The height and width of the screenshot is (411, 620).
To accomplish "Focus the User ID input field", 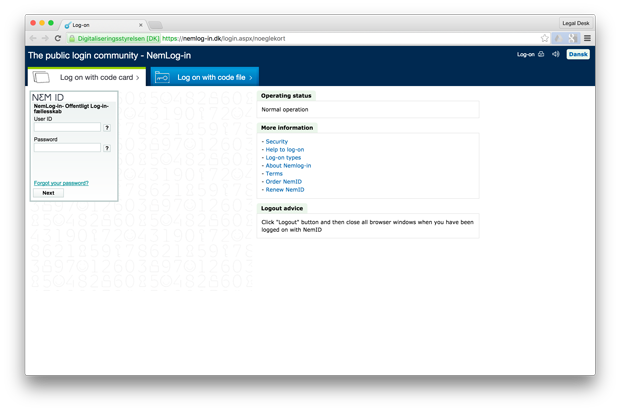I will 67,127.
